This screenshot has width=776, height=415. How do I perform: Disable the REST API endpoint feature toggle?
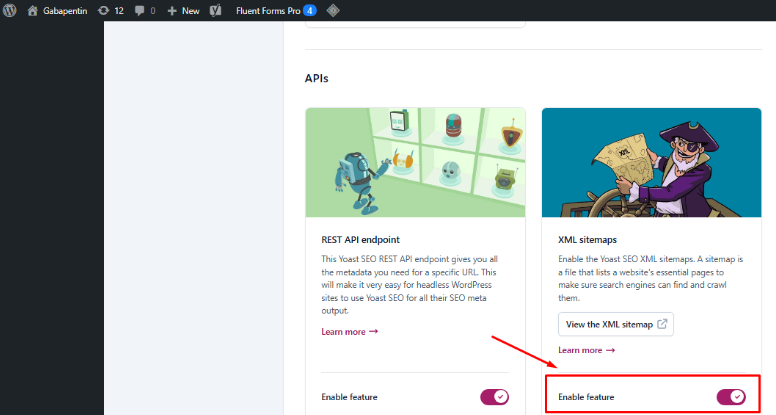point(494,397)
